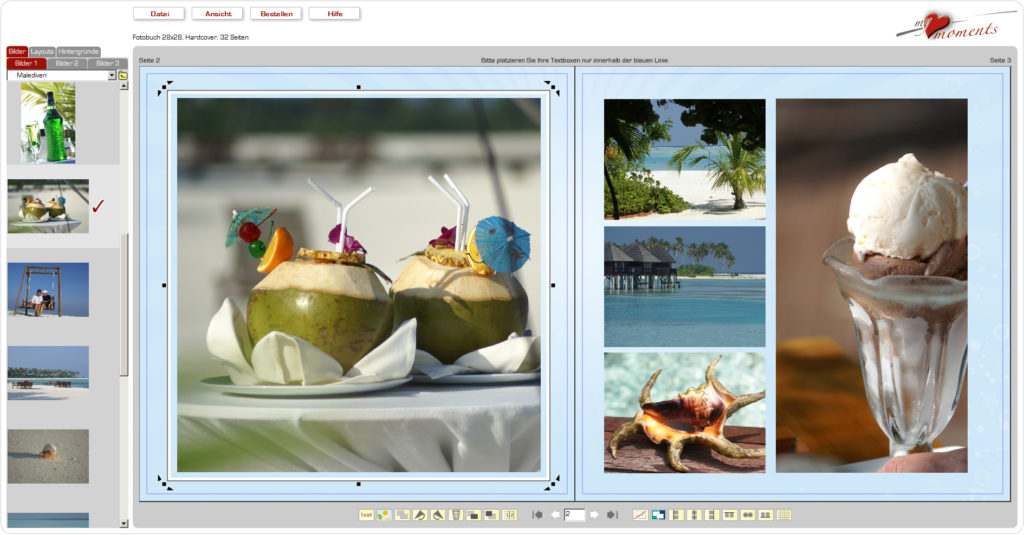
Task: Click thumbnail list scroll up arrow
Action: (x=124, y=86)
